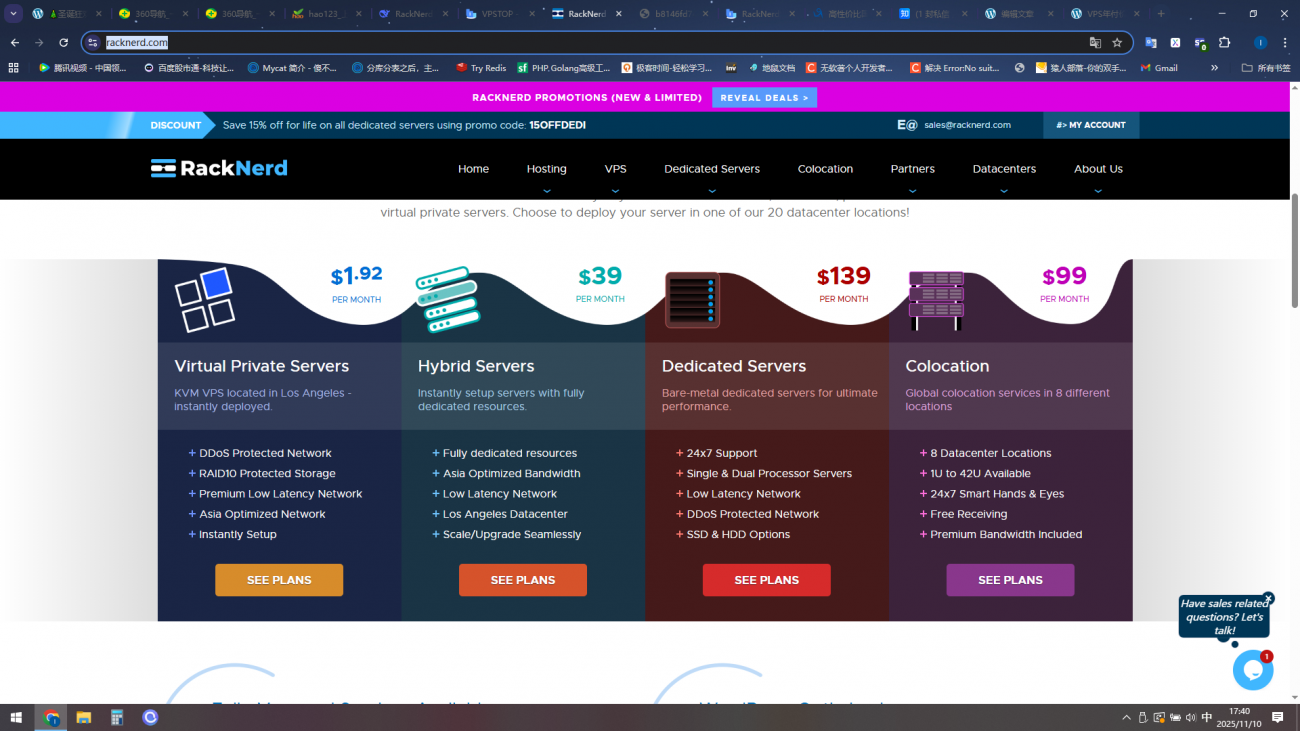The width and height of the screenshot is (1300, 731).
Task: Click the racknerd.com address bar
Action: (x=600, y=43)
